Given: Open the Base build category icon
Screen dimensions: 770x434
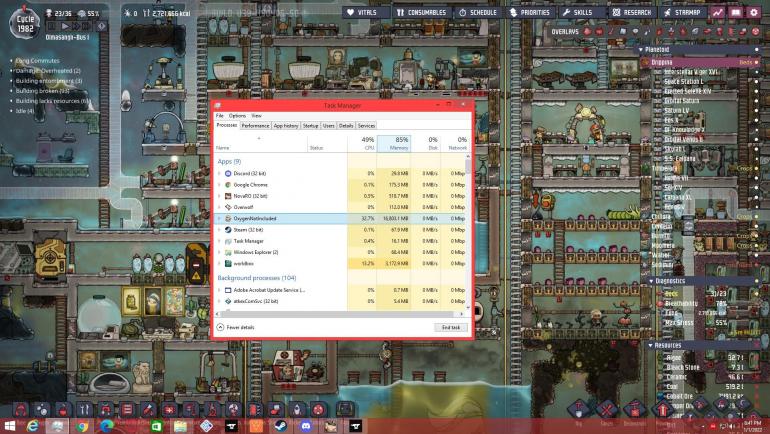Looking at the screenshot, I should pyautogui.click(x=21, y=409).
